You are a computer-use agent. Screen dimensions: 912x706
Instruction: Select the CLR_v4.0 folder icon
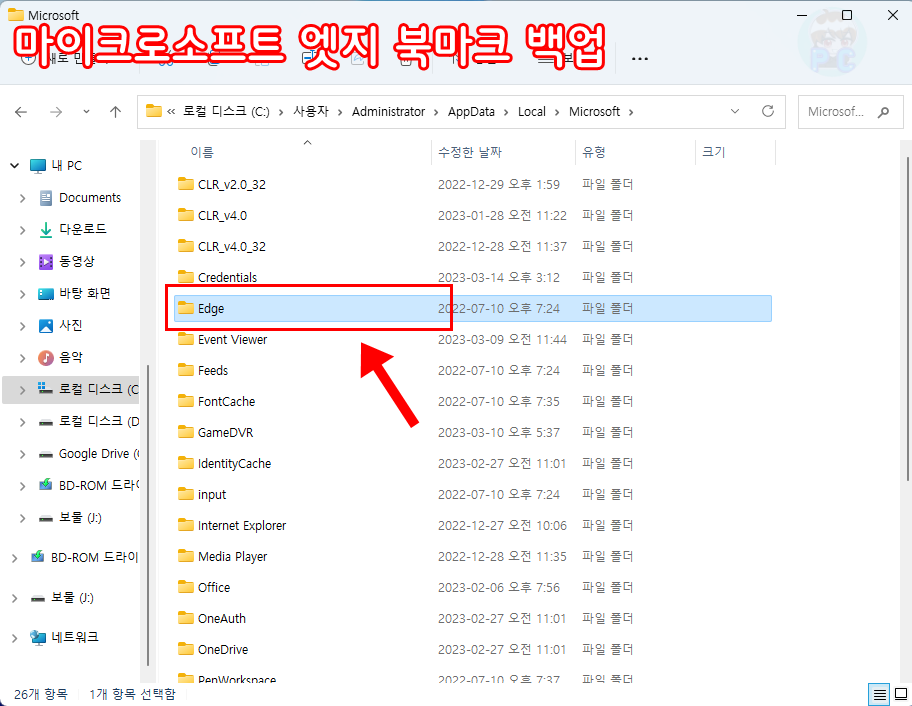(x=186, y=215)
